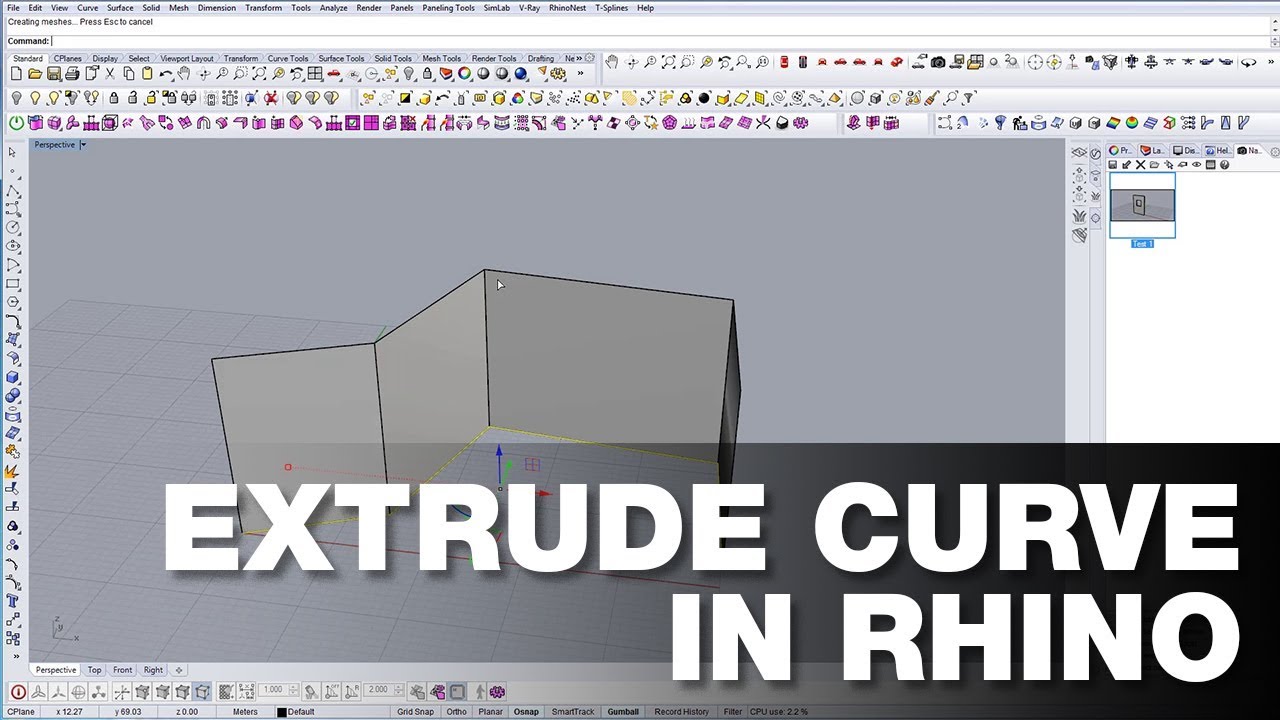Click in the Command input field
This screenshot has width=1280, height=720.
coord(660,41)
